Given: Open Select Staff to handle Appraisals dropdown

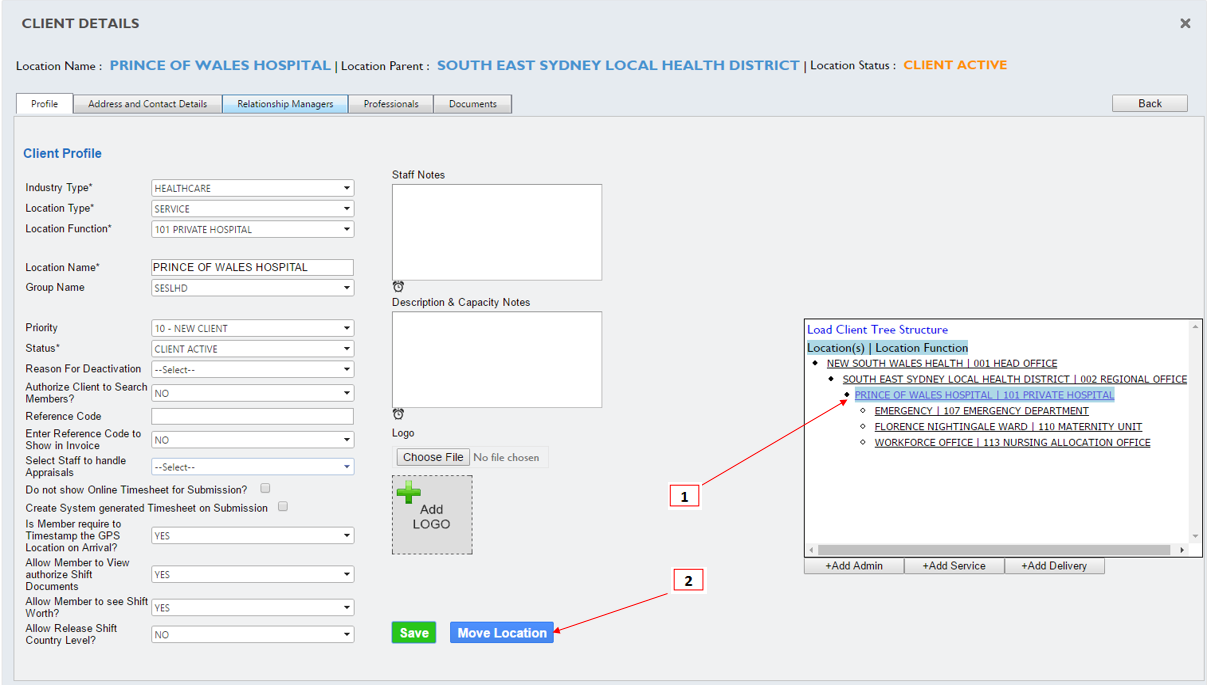Looking at the screenshot, I should [253, 467].
